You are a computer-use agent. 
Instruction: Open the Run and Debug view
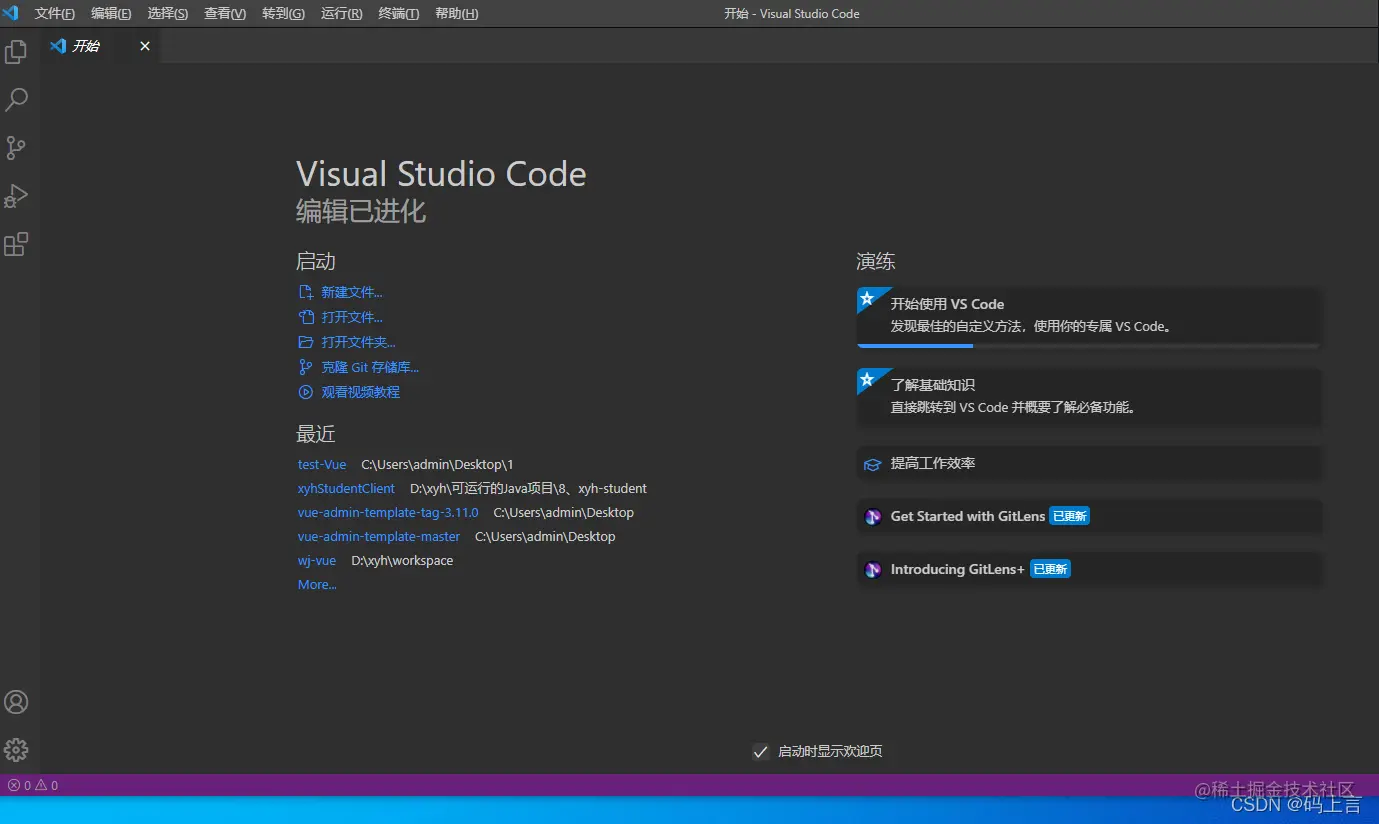pyautogui.click(x=16, y=196)
